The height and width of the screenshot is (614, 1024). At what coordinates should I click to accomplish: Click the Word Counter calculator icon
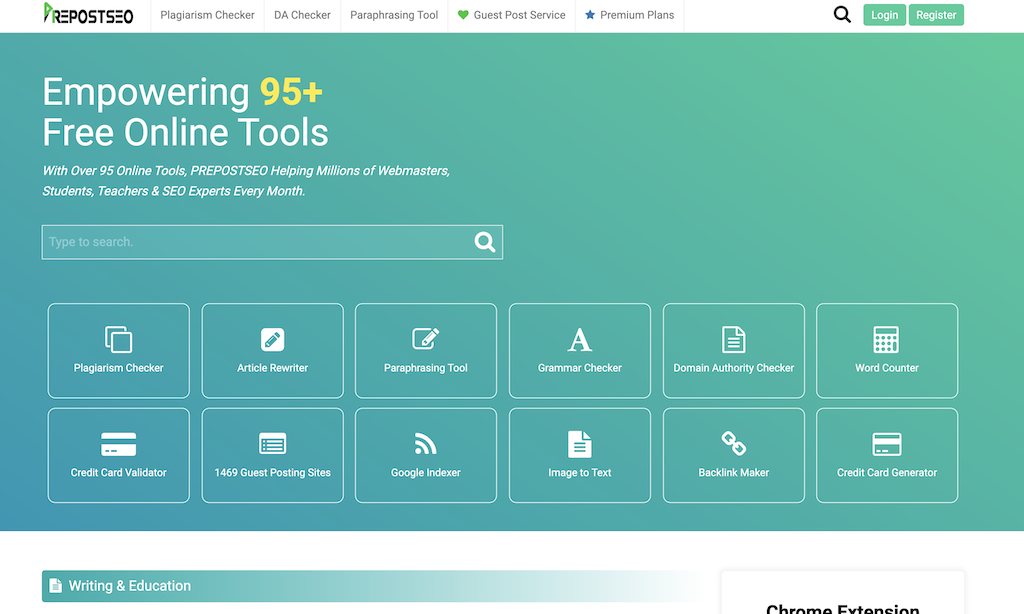click(886, 340)
